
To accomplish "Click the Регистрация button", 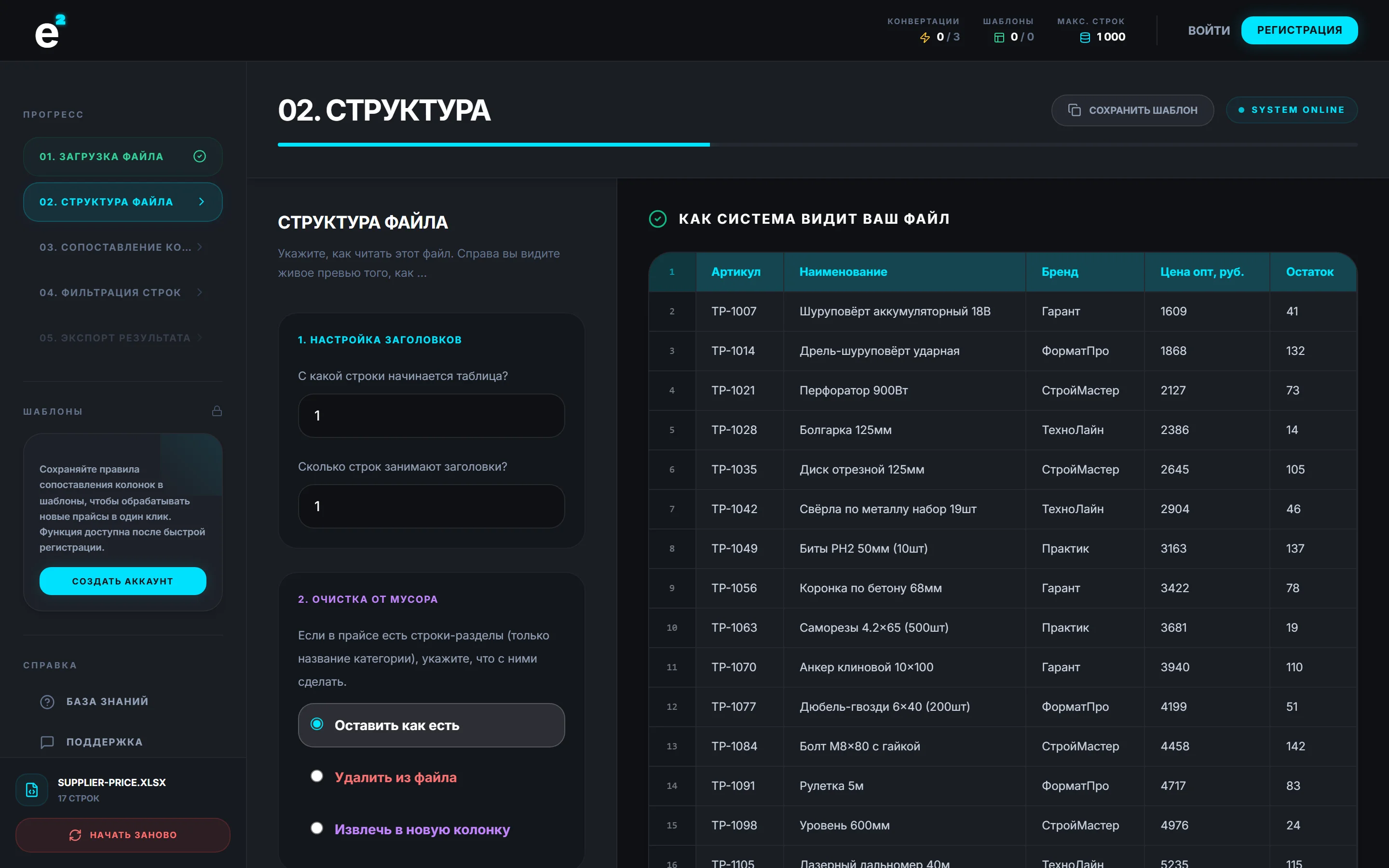I will coord(1299,30).
